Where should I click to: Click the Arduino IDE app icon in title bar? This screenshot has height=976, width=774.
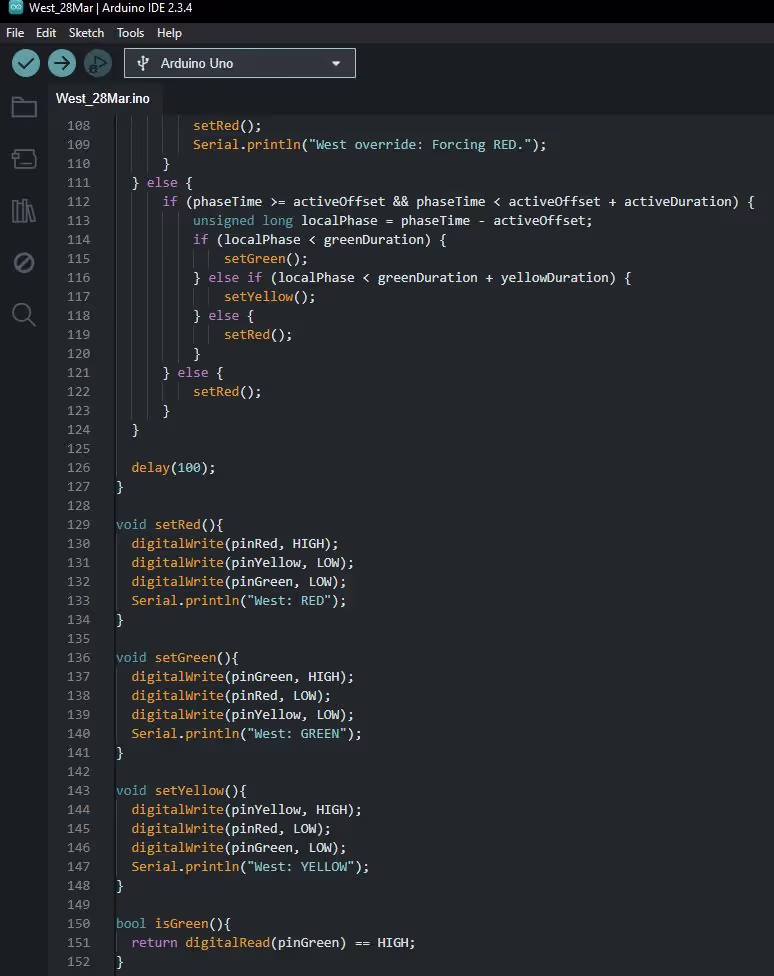point(14,8)
